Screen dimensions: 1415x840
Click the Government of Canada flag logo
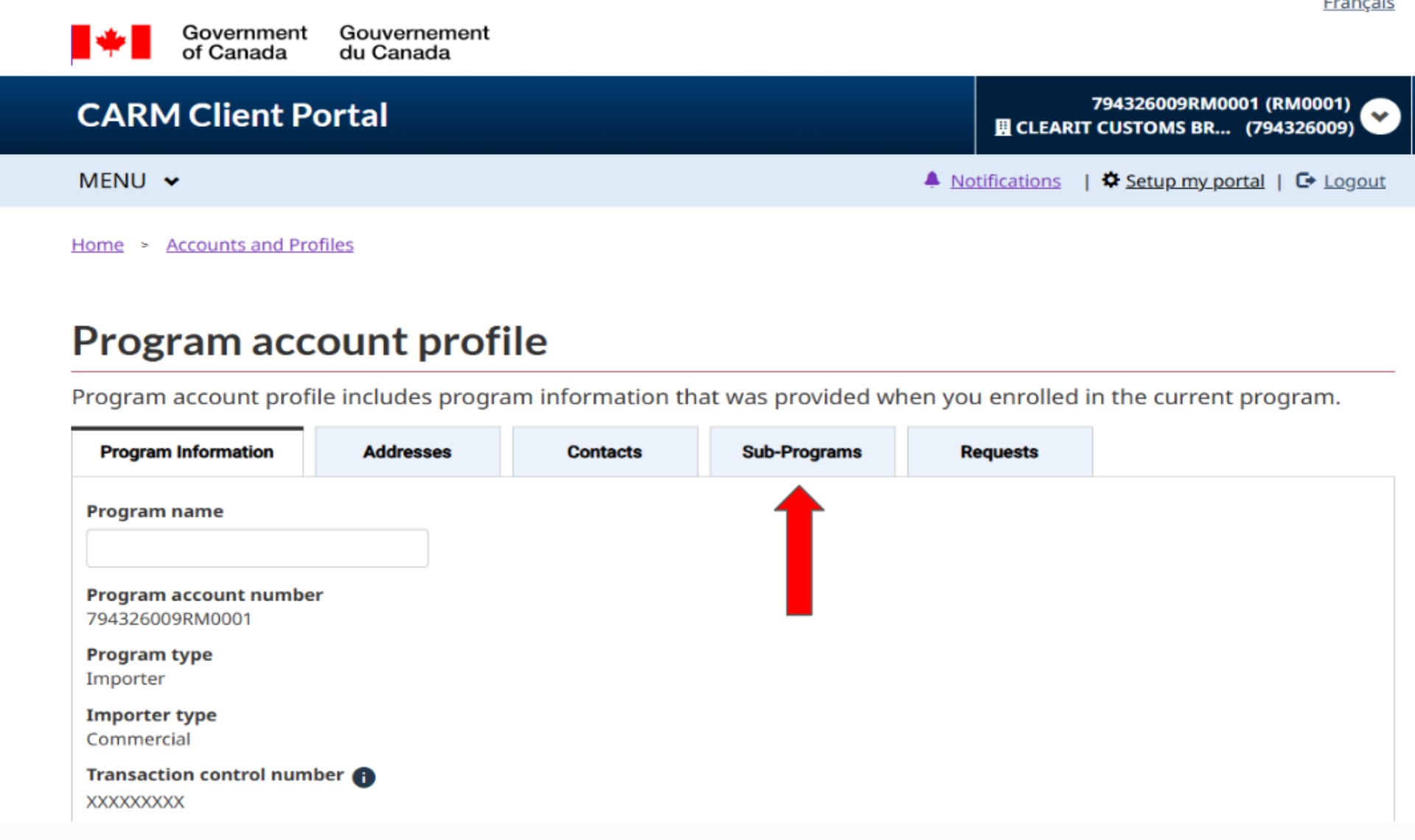(111, 43)
